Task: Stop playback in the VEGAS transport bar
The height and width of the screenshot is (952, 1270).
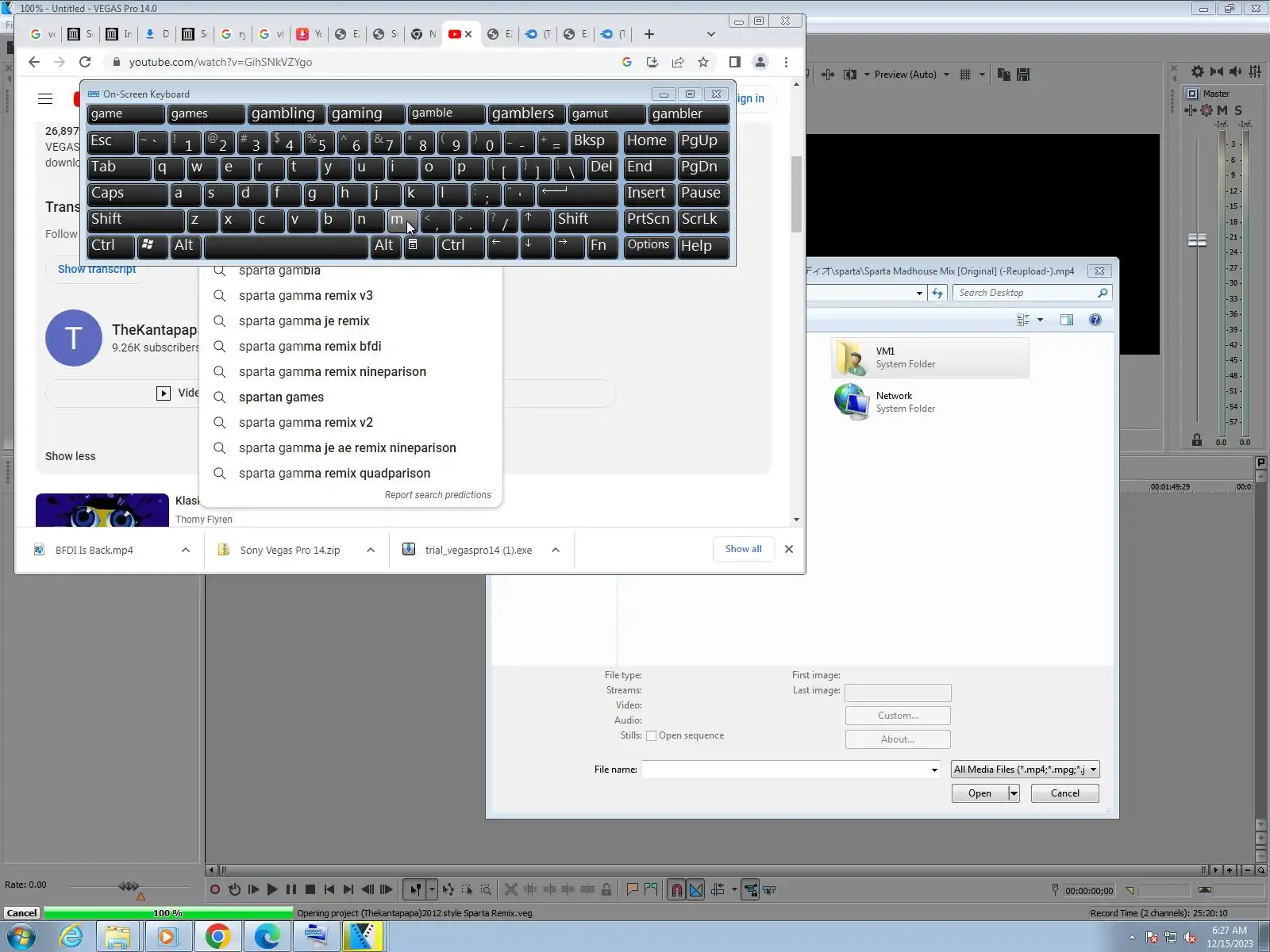Action: 310,890
